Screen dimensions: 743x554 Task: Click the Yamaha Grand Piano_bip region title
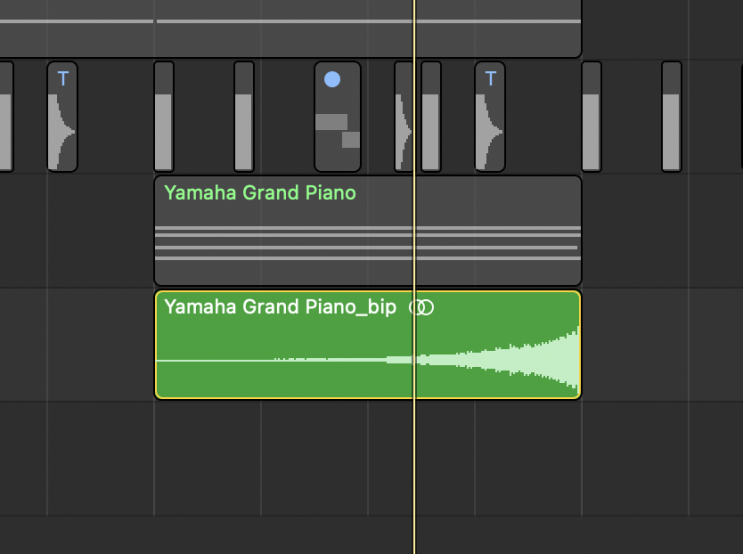click(280, 307)
